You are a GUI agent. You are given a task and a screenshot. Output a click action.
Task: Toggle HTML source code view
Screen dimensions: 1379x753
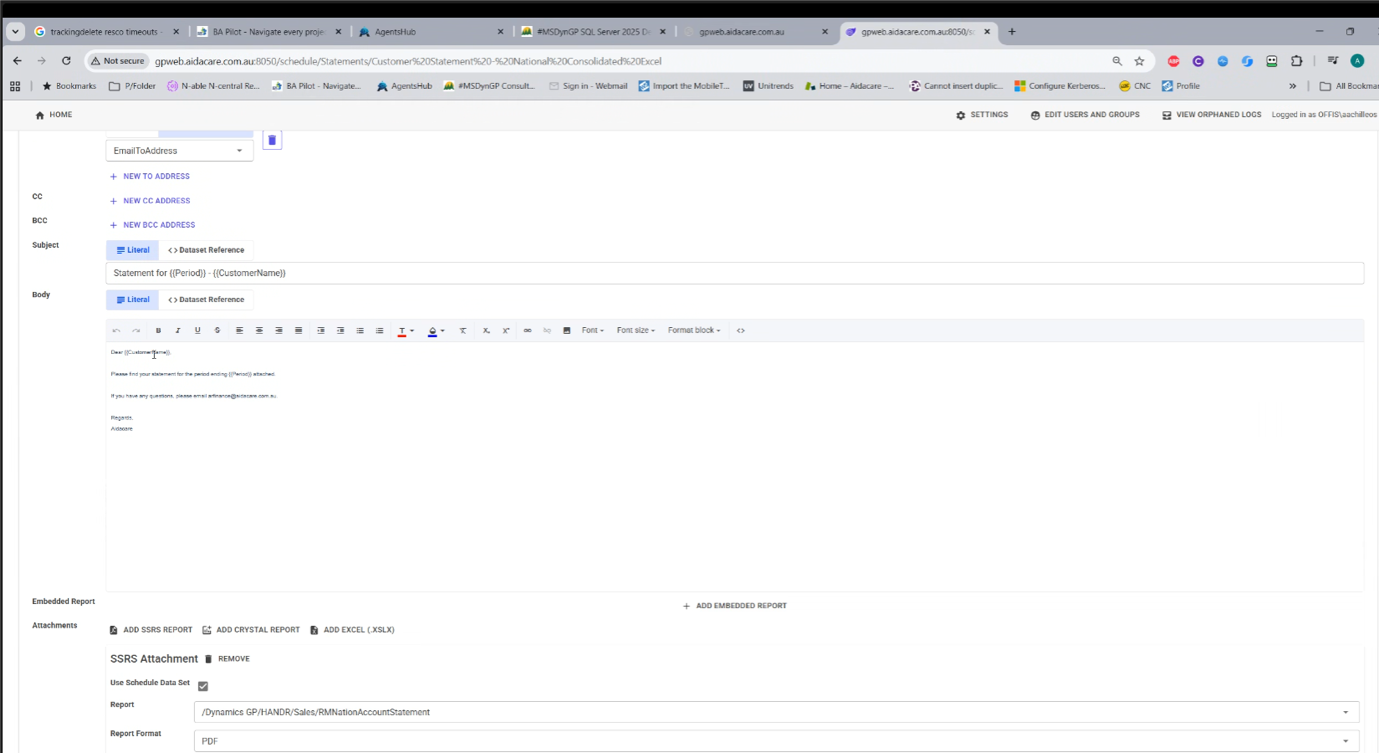741,330
